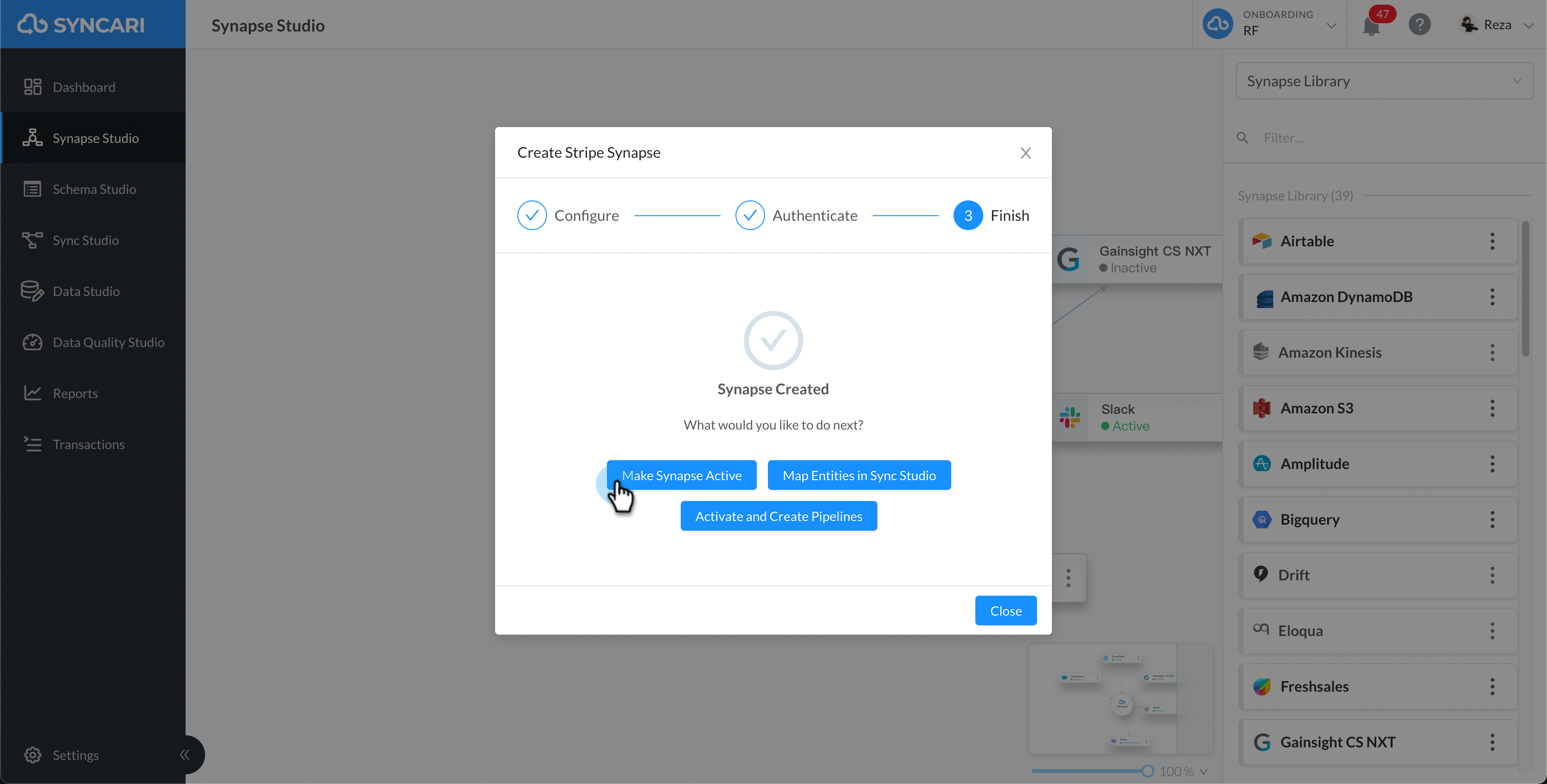
Task: Expand the Onboarding RF instance dropdown
Action: (x=1331, y=25)
